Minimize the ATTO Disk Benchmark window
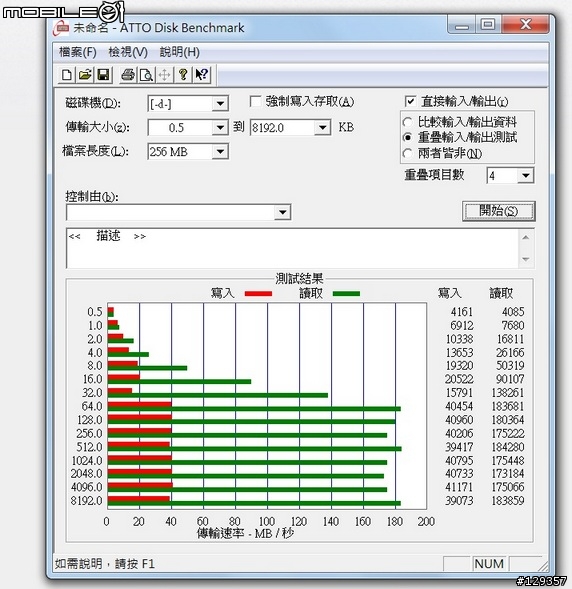The image size is (572, 589). tap(462, 25)
